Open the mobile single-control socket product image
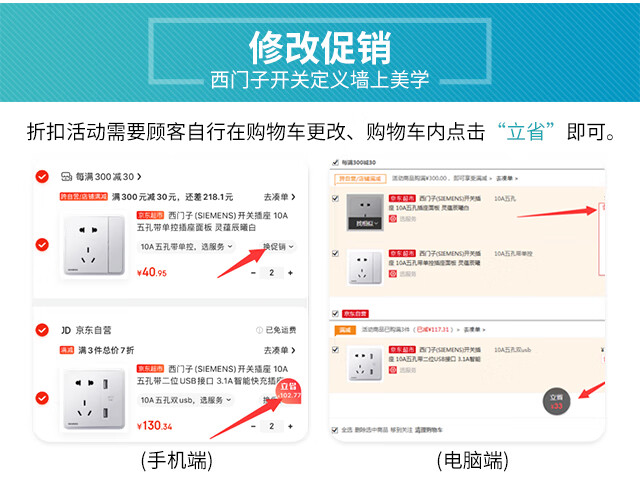This screenshot has width=640, height=502. tap(94, 245)
